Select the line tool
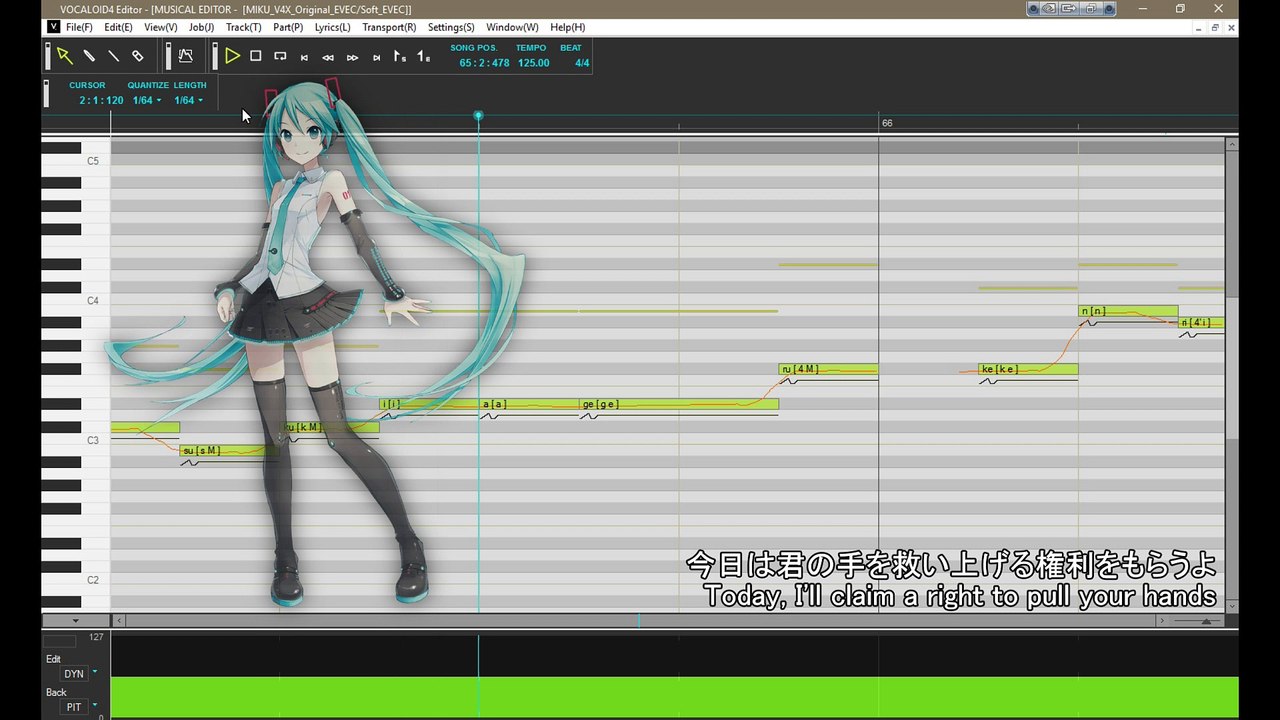The height and width of the screenshot is (720, 1280). pos(113,56)
